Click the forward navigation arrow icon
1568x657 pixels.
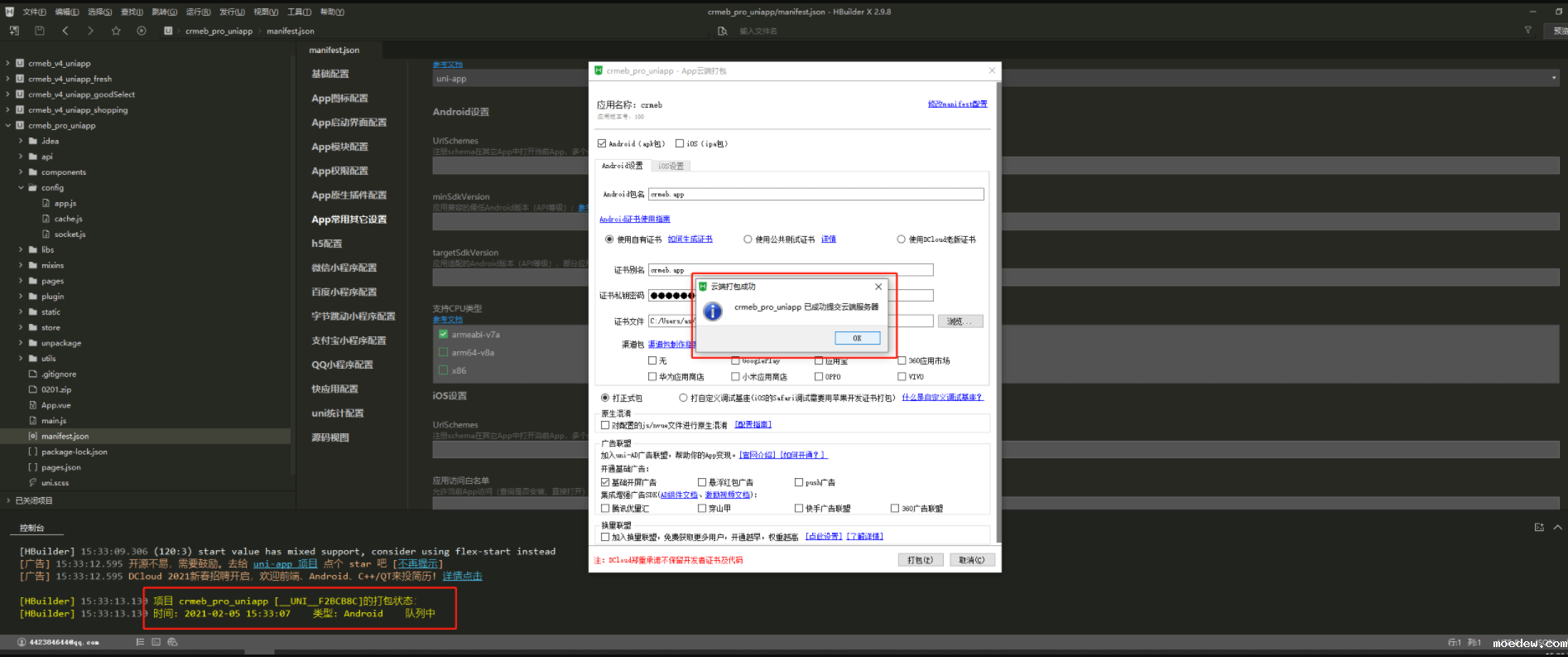coord(90,31)
